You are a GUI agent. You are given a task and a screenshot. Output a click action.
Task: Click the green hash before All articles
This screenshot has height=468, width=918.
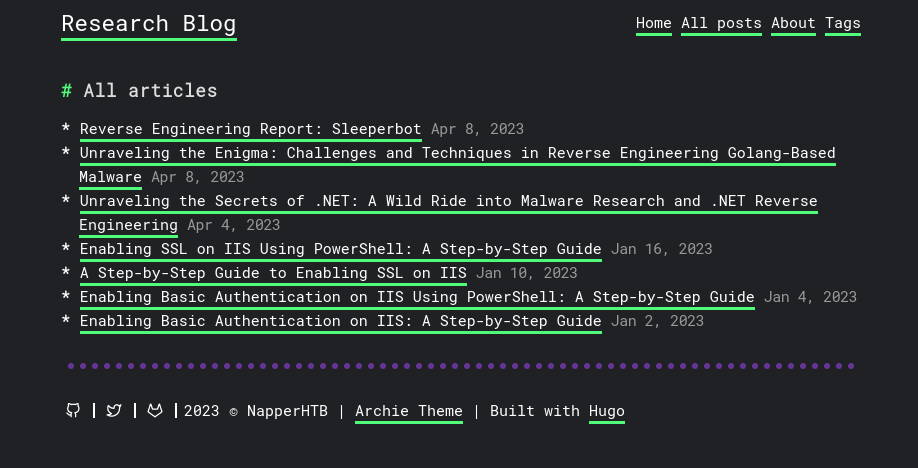[67, 91]
